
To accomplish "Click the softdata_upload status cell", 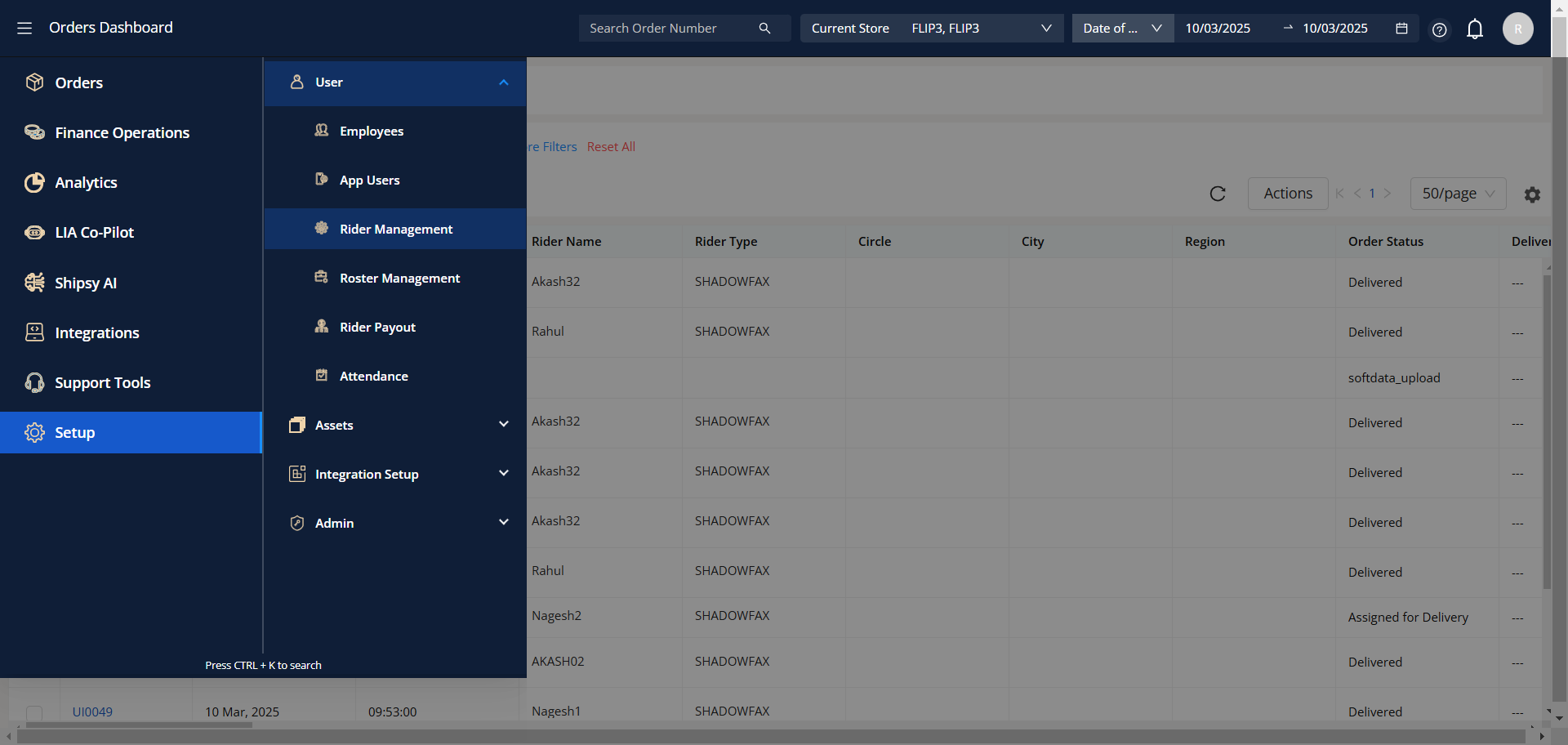I will (x=1394, y=378).
